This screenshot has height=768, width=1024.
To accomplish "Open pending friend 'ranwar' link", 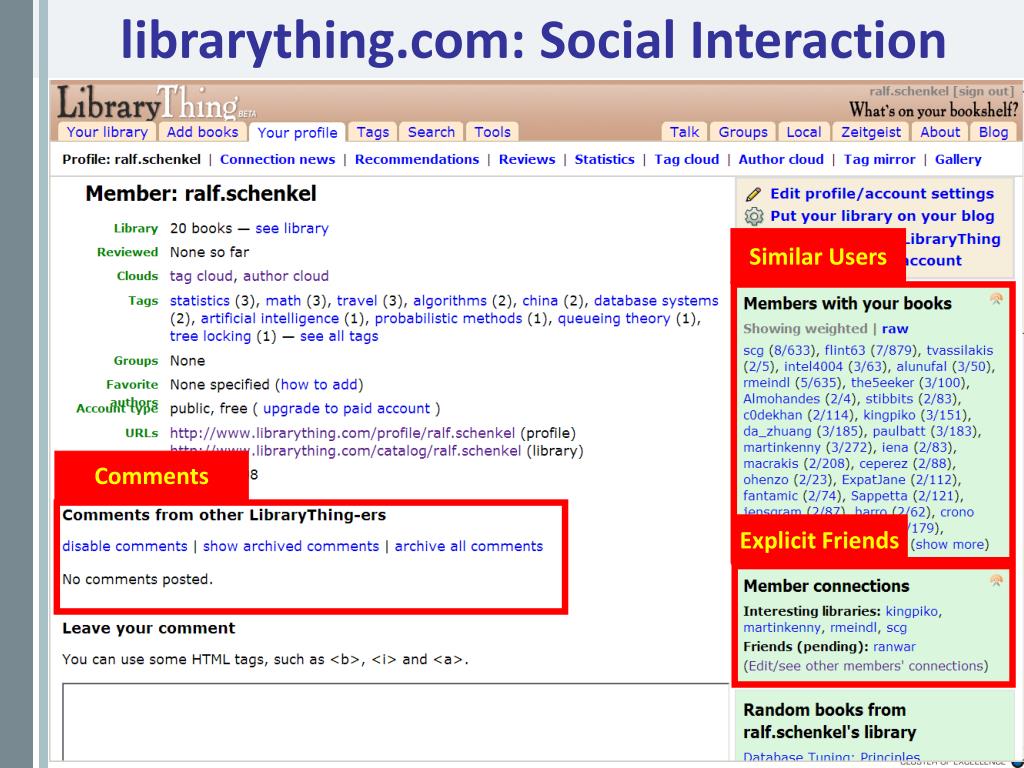I will (894, 647).
